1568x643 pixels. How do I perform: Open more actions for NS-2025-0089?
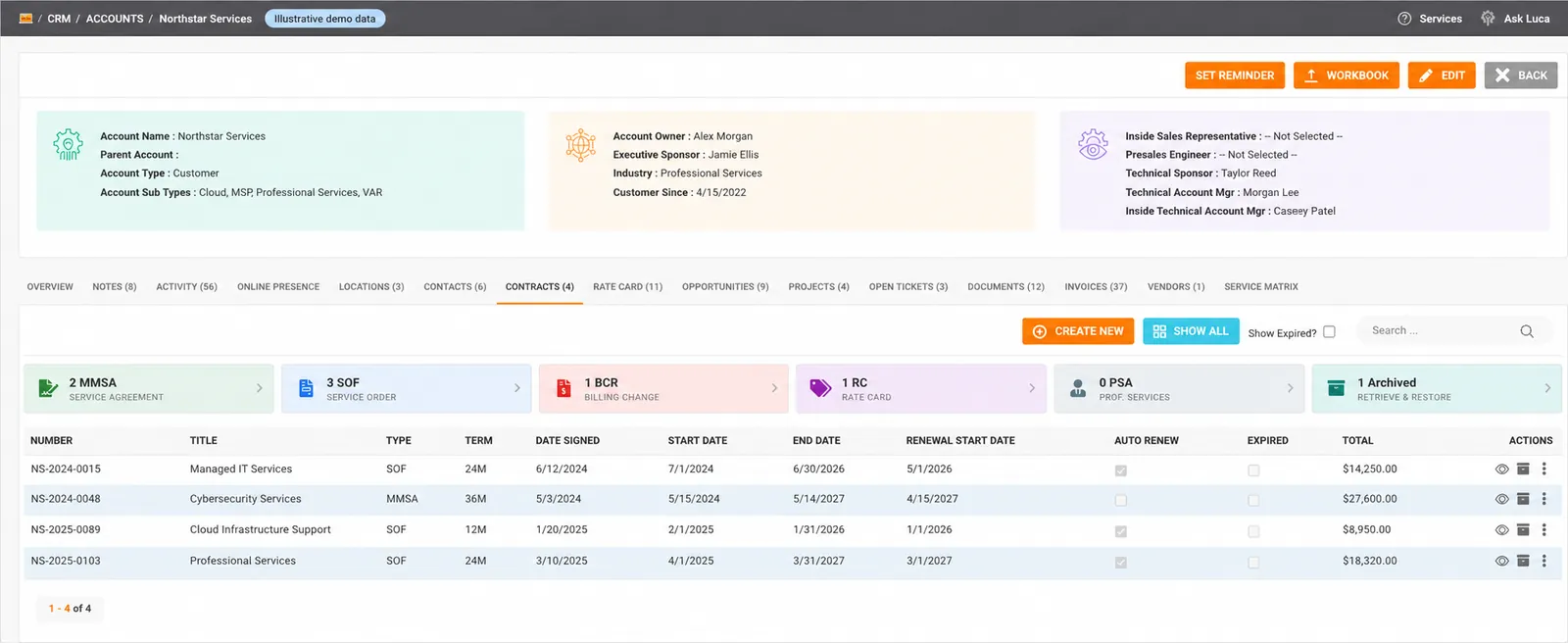[1543, 530]
